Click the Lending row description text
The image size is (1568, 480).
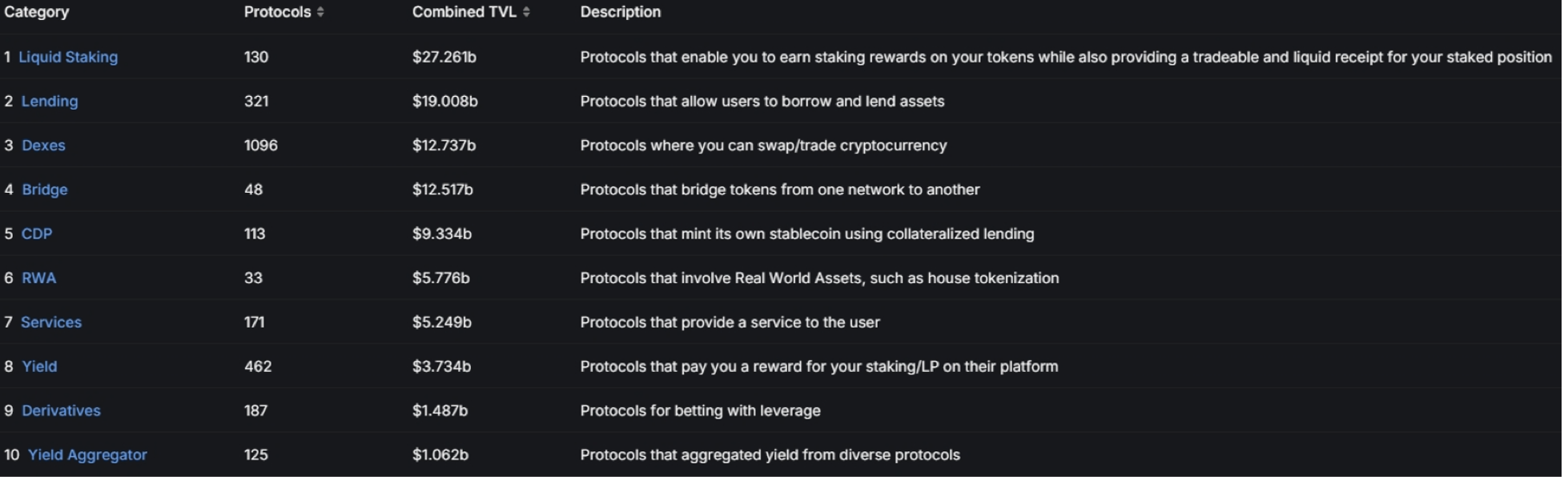coord(762,102)
